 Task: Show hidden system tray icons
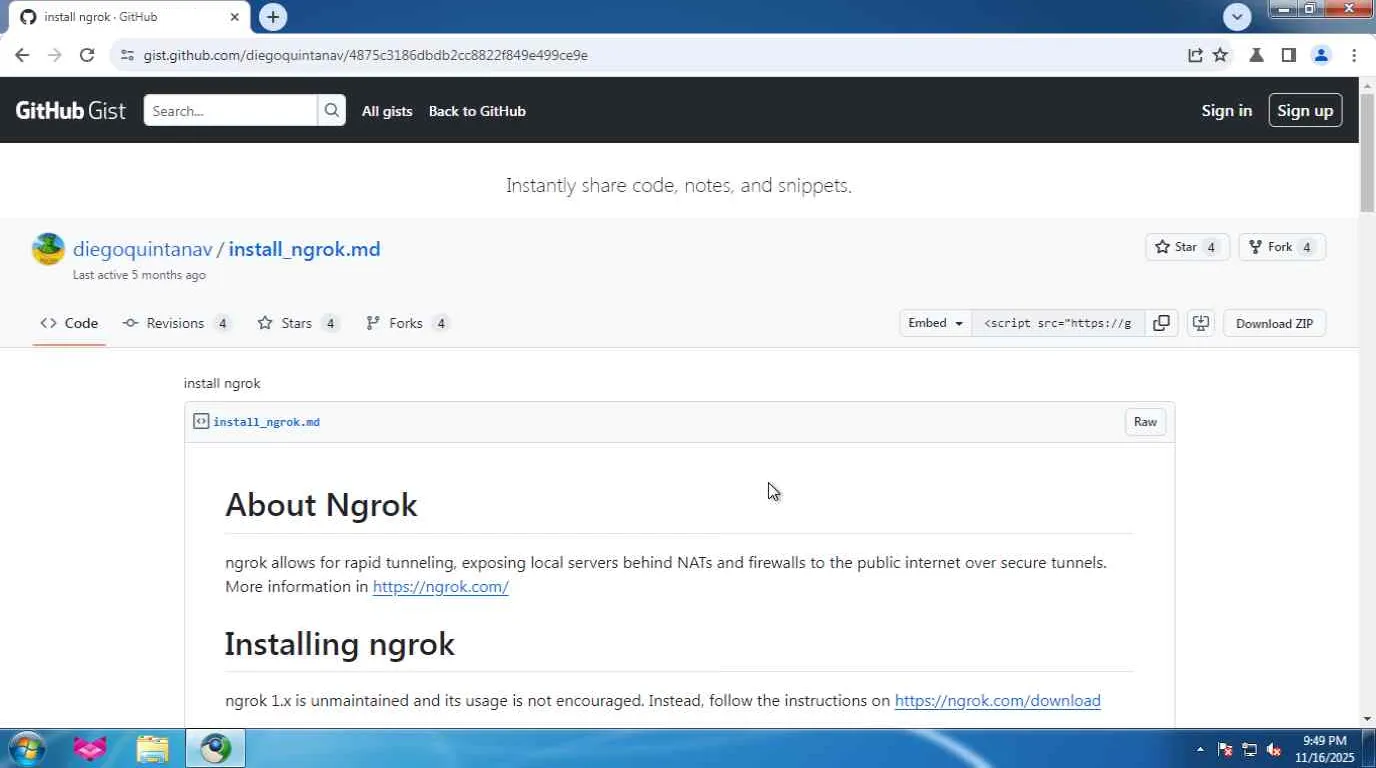[1200, 749]
